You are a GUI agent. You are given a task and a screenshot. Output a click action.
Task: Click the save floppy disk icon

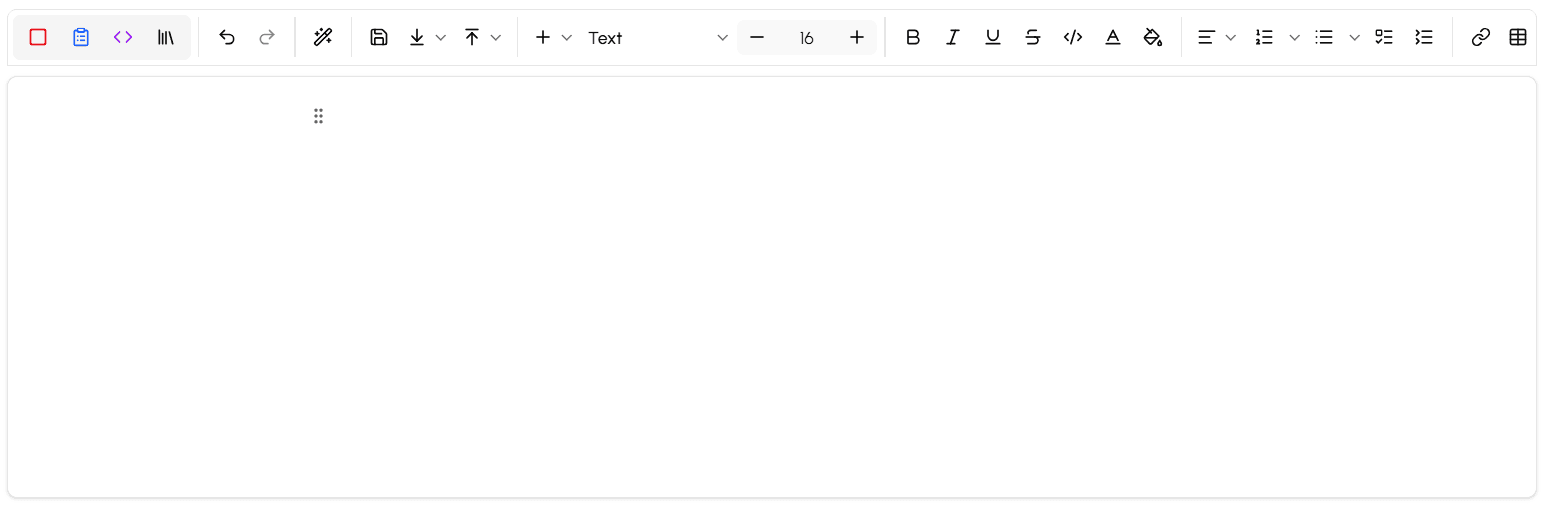coord(378,37)
